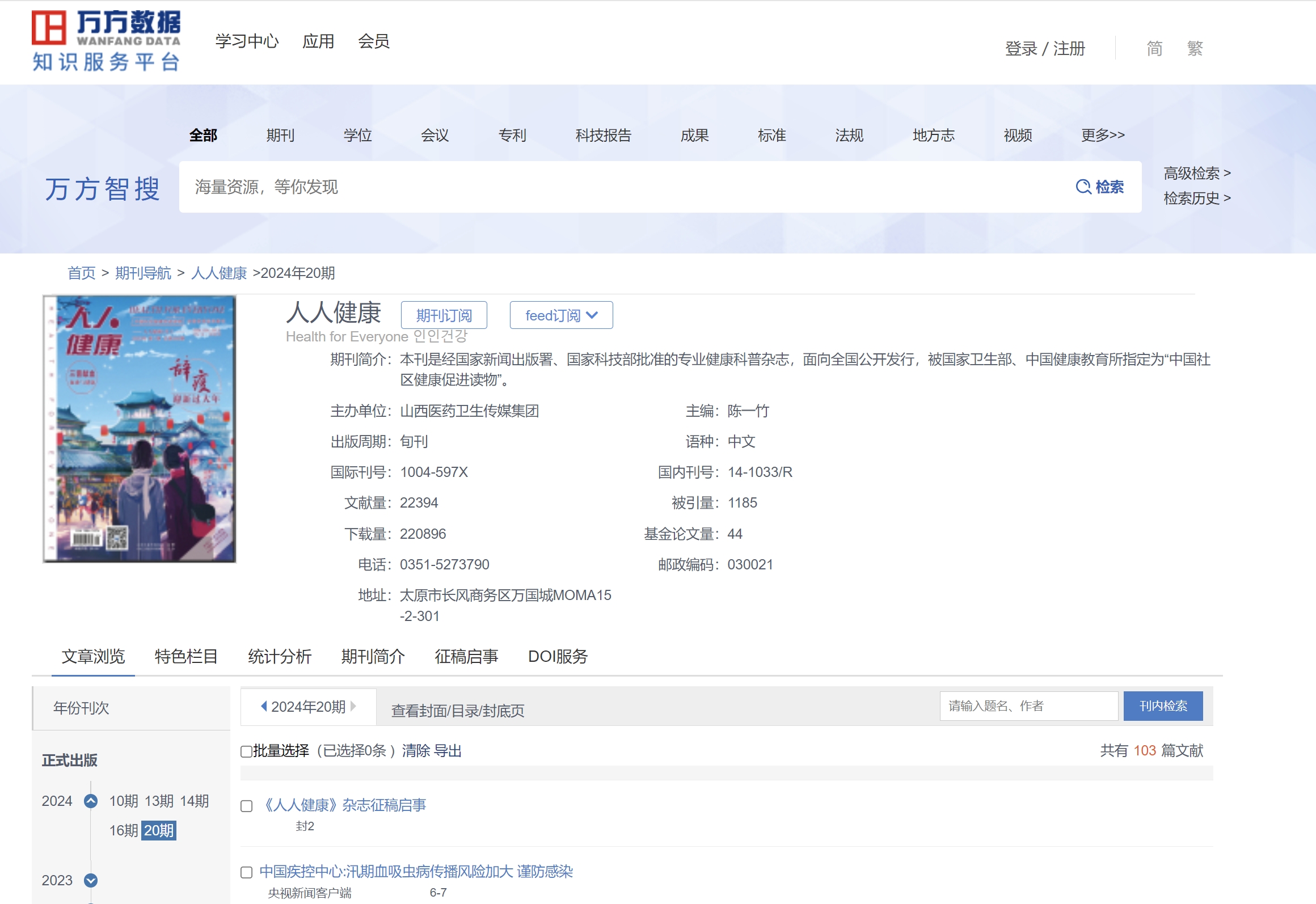Image resolution: width=1316 pixels, height=904 pixels.
Task: Select highlighted 2024 issue 20期
Action: point(159,830)
